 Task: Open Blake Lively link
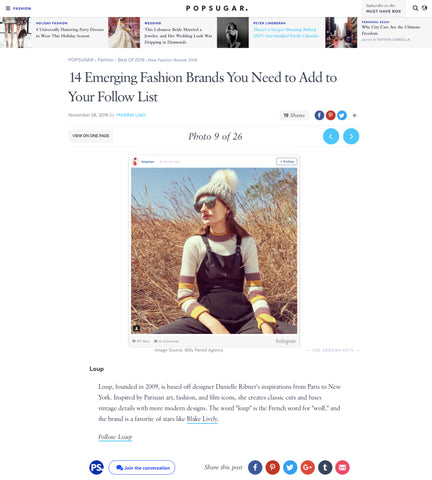point(202,419)
